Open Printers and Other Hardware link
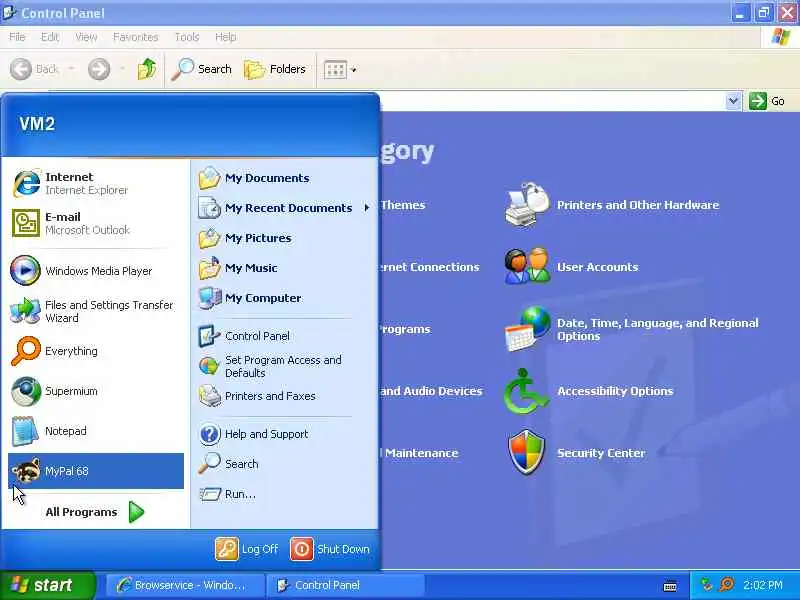The height and width of the screenshot is (600, 800). click(x=638, y=205)
